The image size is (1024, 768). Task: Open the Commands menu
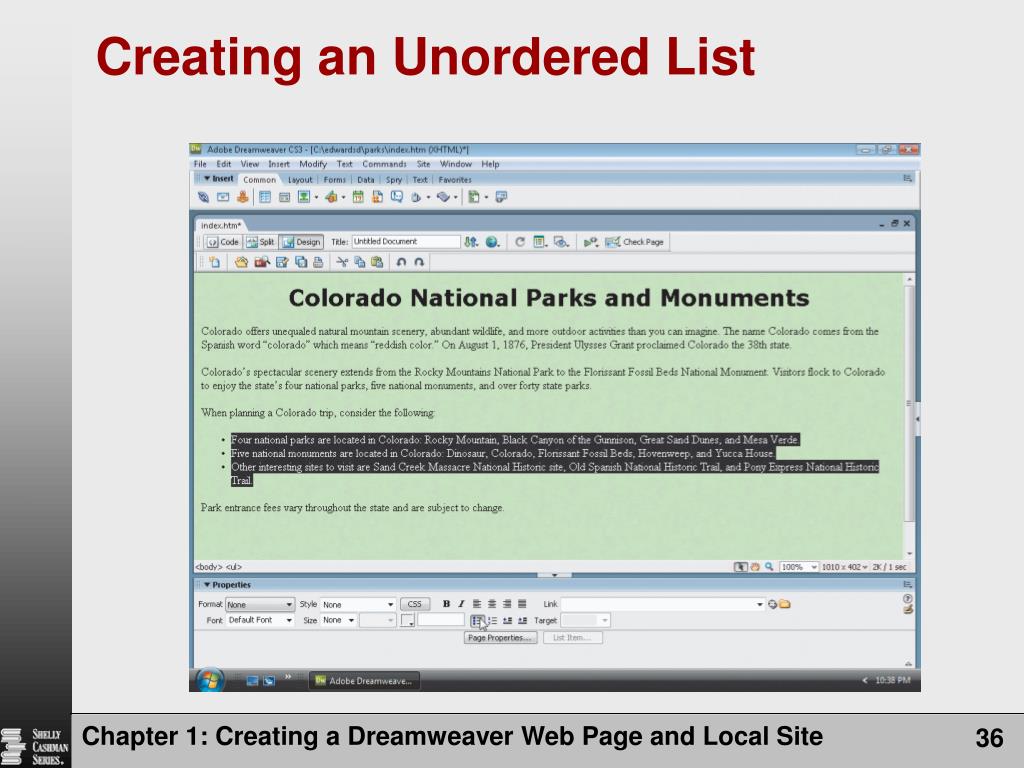pyautogui.click(x=384, y=164)
